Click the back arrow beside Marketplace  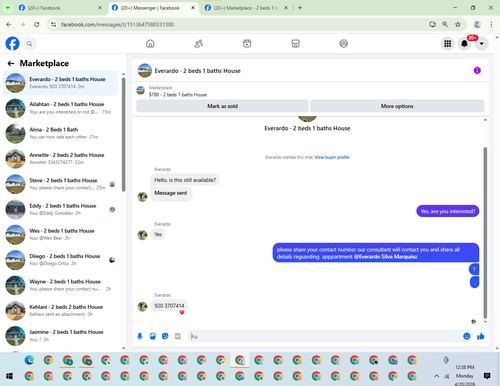click(11, 63)
